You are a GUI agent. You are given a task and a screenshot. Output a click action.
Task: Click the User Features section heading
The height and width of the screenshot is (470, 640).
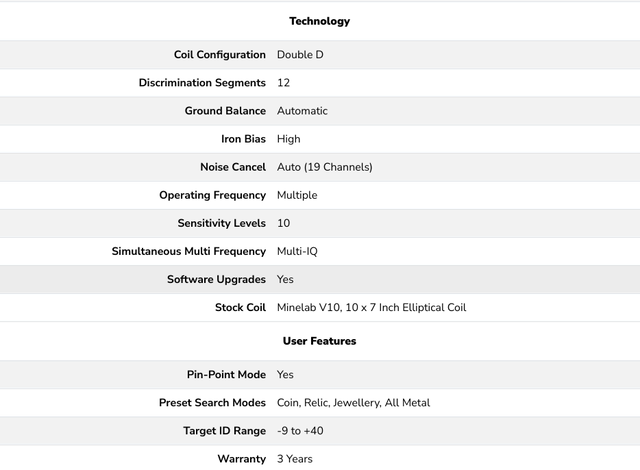click(319, 341)
